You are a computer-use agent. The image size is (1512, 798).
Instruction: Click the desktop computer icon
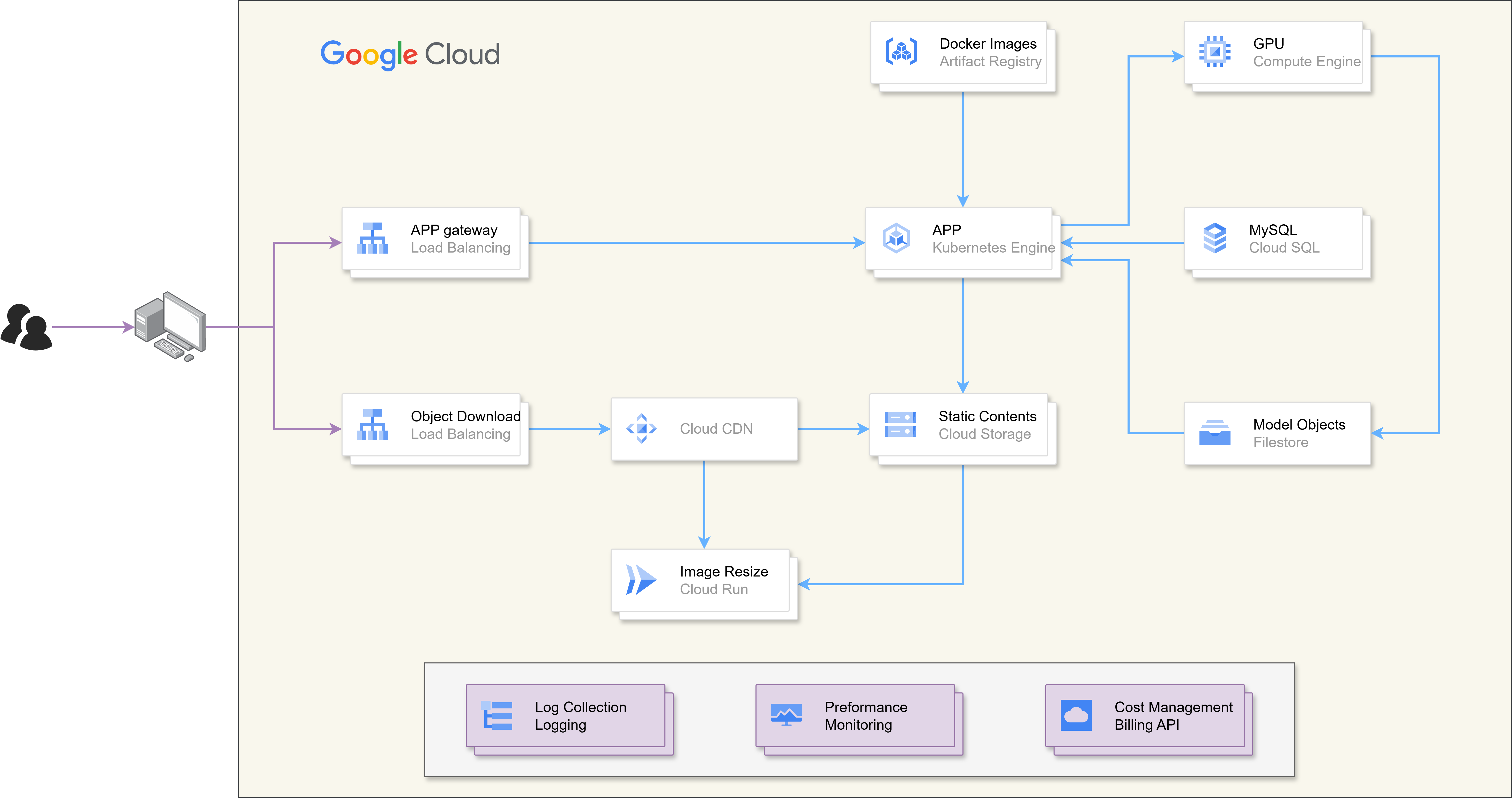tap(170, 327)
